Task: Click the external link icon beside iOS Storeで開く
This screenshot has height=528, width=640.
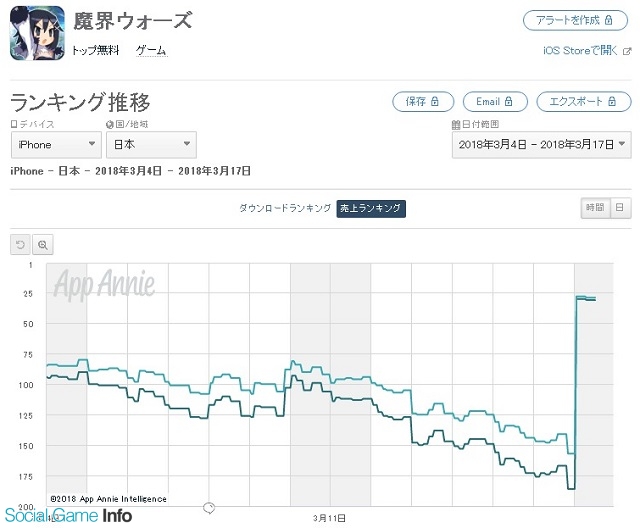Action: pyautogui.click(x=627, y=51)
